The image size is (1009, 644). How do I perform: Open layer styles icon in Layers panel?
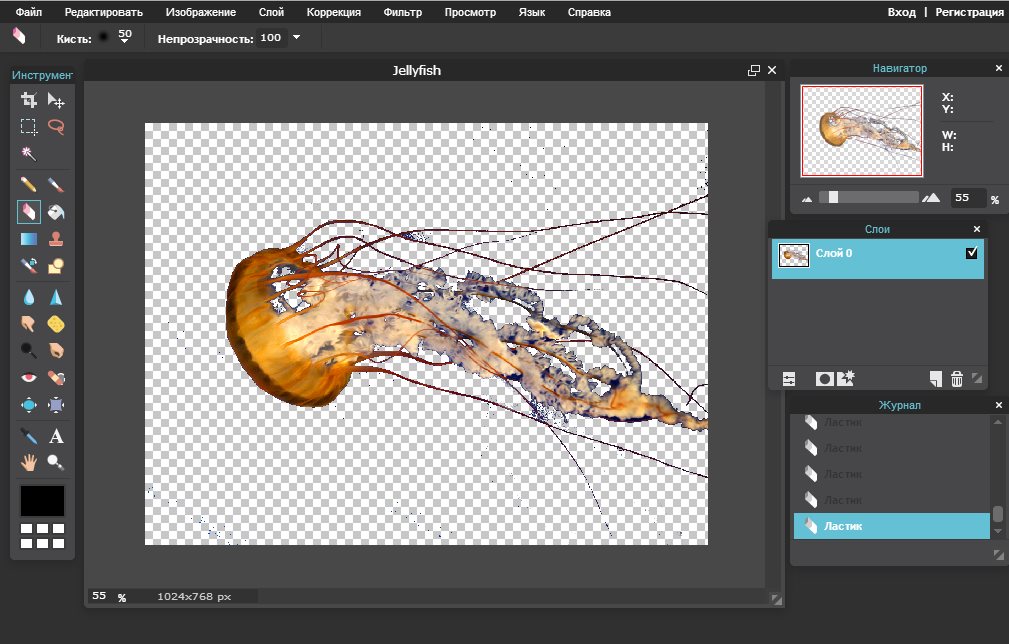(845, 378)
